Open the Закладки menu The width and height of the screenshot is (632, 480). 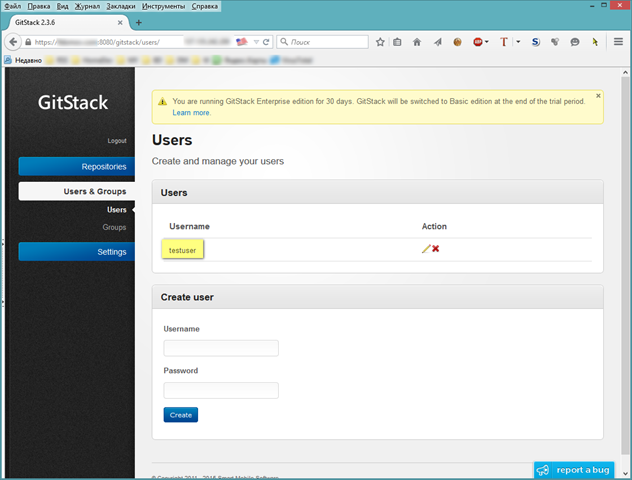(121, 6)
